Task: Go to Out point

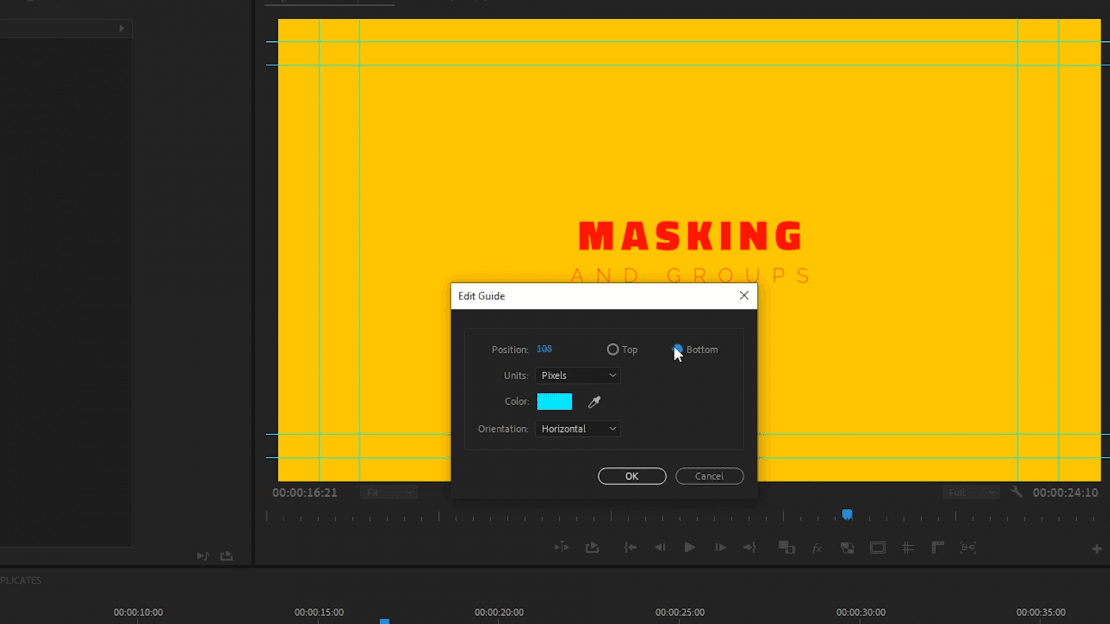Action: [750, 548]
